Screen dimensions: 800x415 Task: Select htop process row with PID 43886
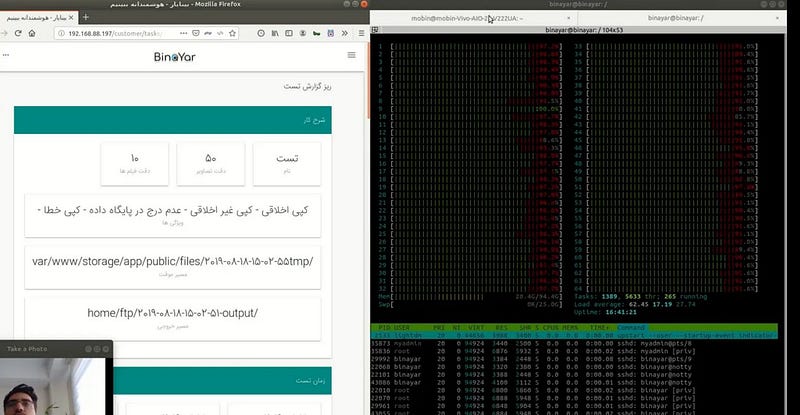tap(574, 382)
